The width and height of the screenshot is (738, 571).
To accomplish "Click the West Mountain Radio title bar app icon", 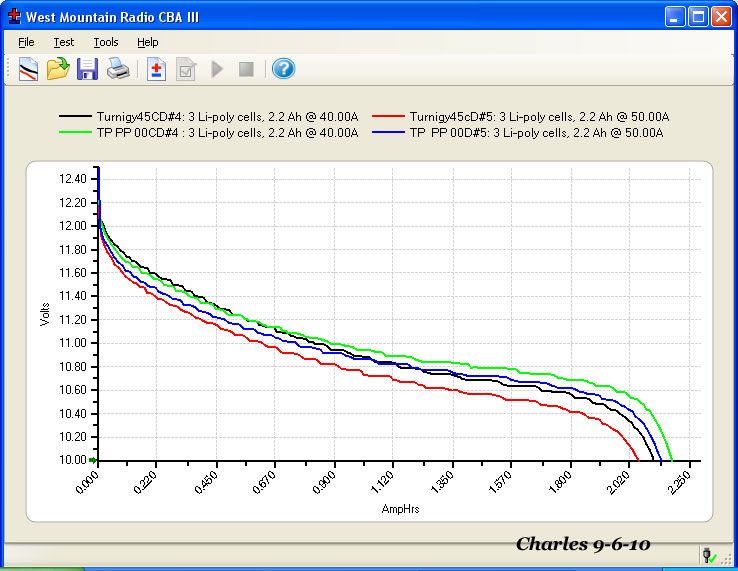I will [x=15, y=16].
